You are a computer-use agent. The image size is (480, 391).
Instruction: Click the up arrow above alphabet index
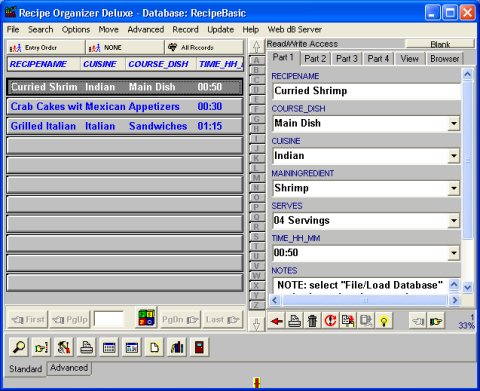point(256,47)
